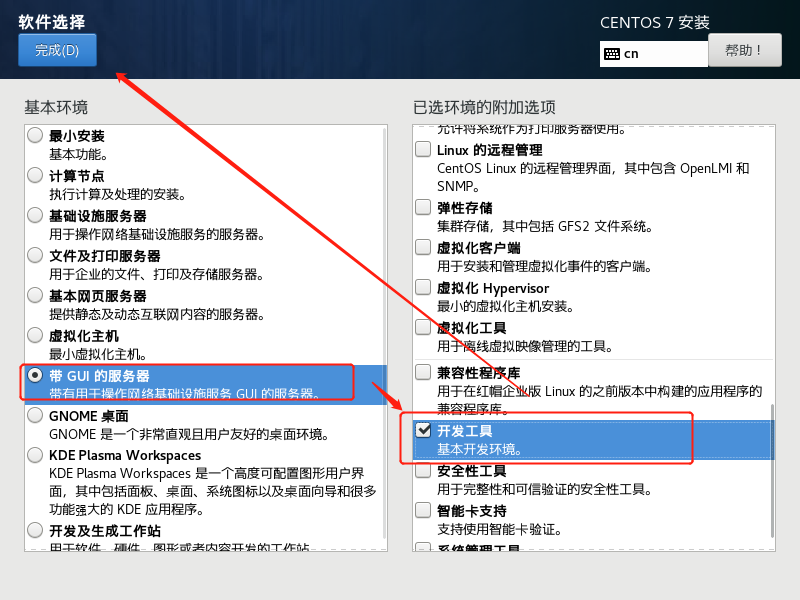The width and height of the screenshot is (800, 600).
Task: Click text 用于安装和管理虚拟化事件的客户端。
Action: point(544,266)
